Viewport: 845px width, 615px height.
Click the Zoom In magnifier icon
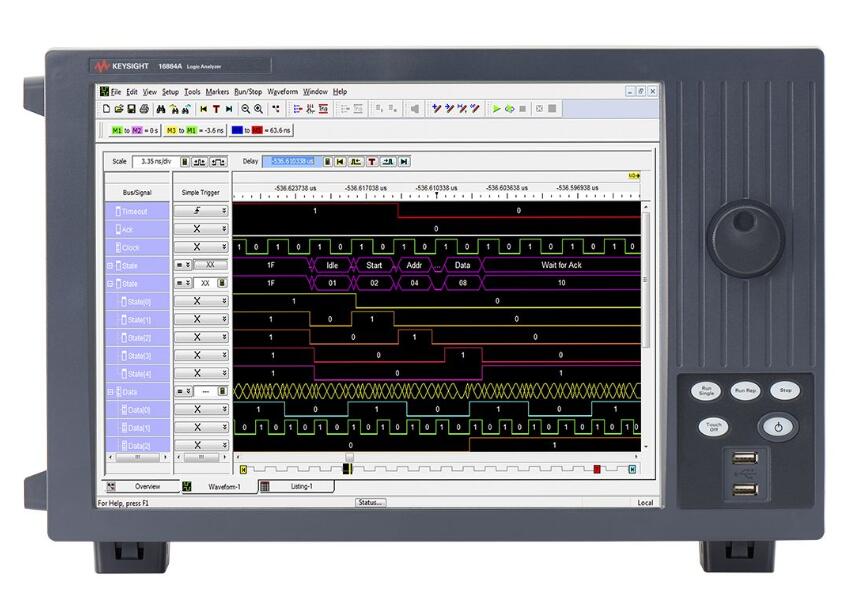click(258, 108)
